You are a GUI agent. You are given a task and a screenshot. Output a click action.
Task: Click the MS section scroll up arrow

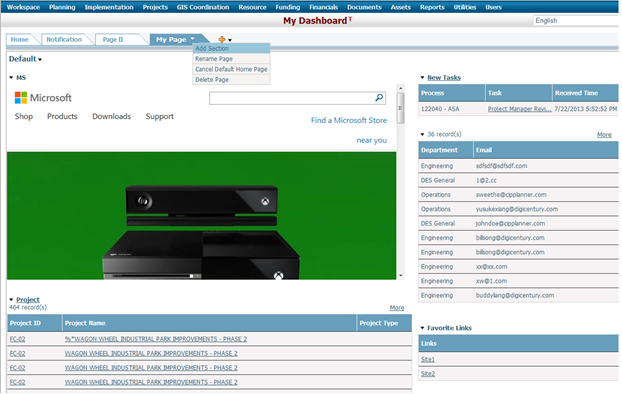(x=401, y=88)
